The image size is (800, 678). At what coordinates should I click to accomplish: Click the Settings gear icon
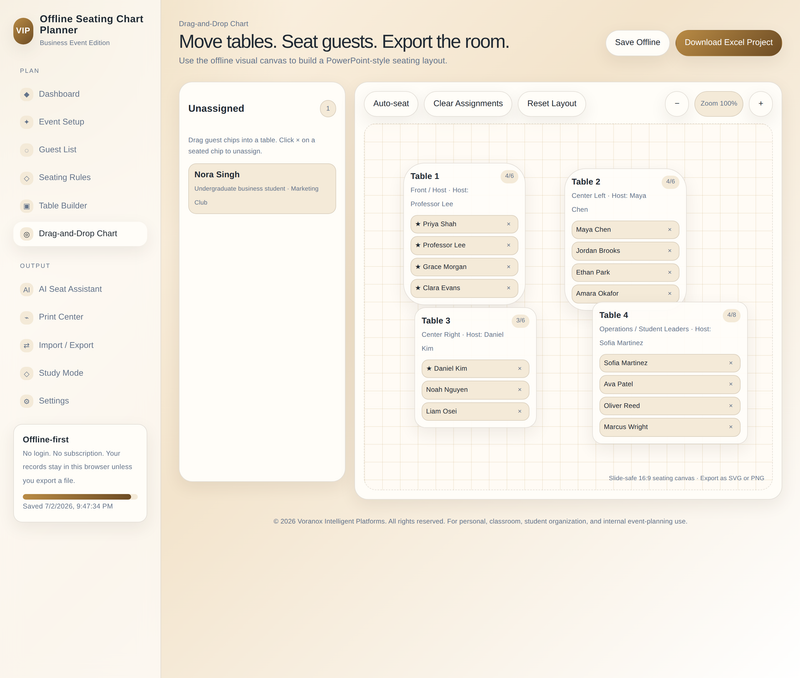(27, 401)
